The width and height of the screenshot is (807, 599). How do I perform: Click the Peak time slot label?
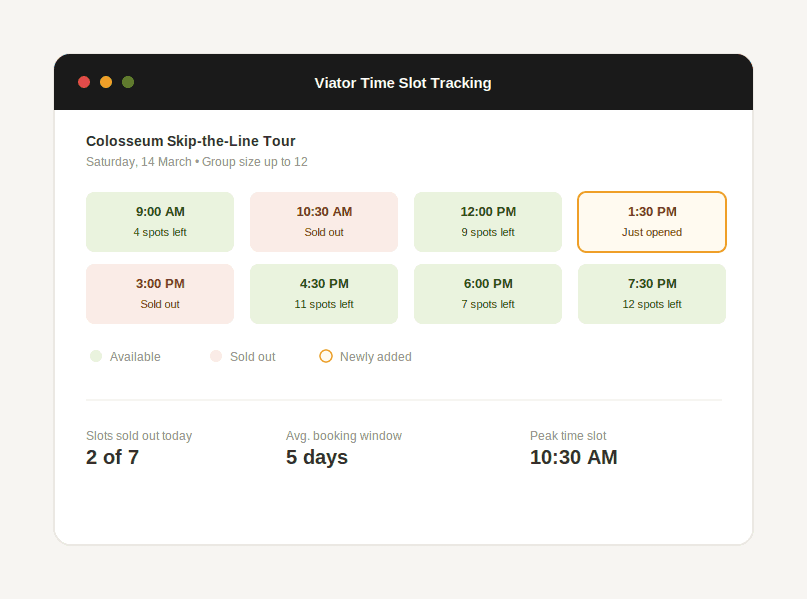tap(568, 436)
